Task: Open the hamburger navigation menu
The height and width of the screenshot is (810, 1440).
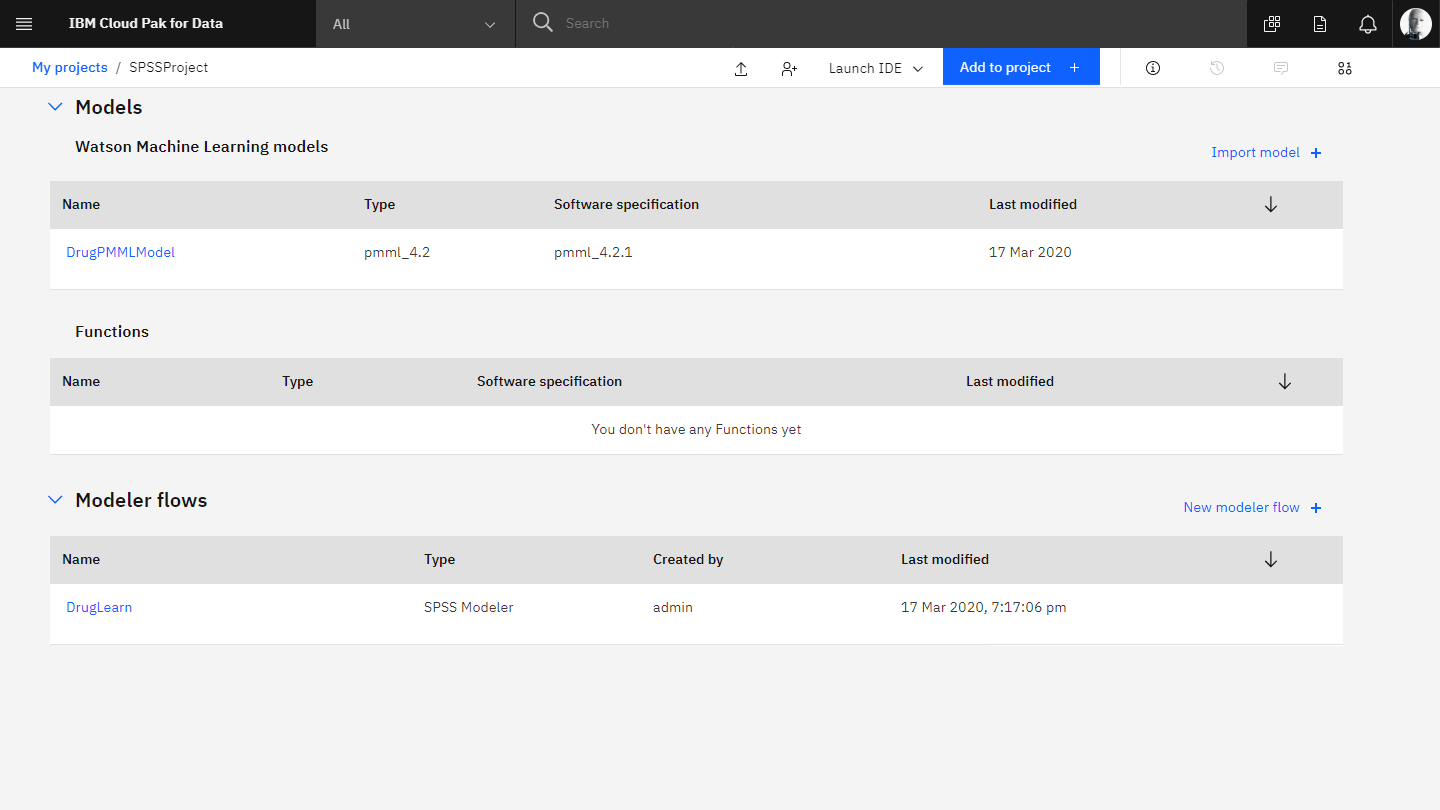Action: 24,22
